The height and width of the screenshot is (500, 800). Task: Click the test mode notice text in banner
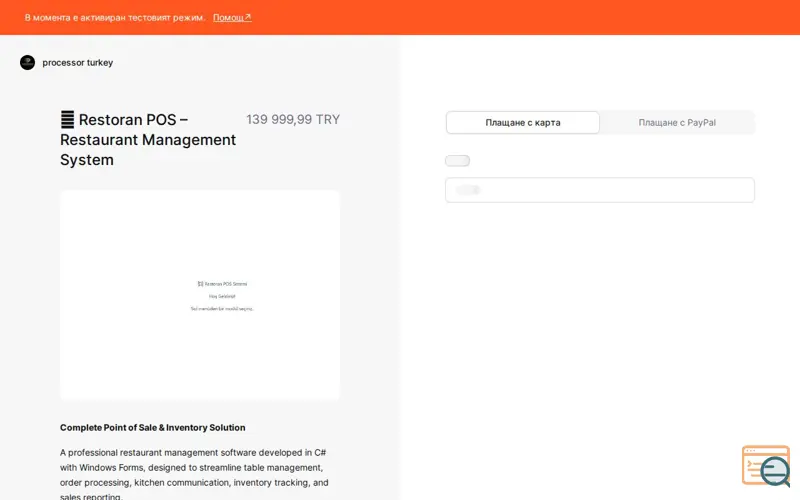115,17
